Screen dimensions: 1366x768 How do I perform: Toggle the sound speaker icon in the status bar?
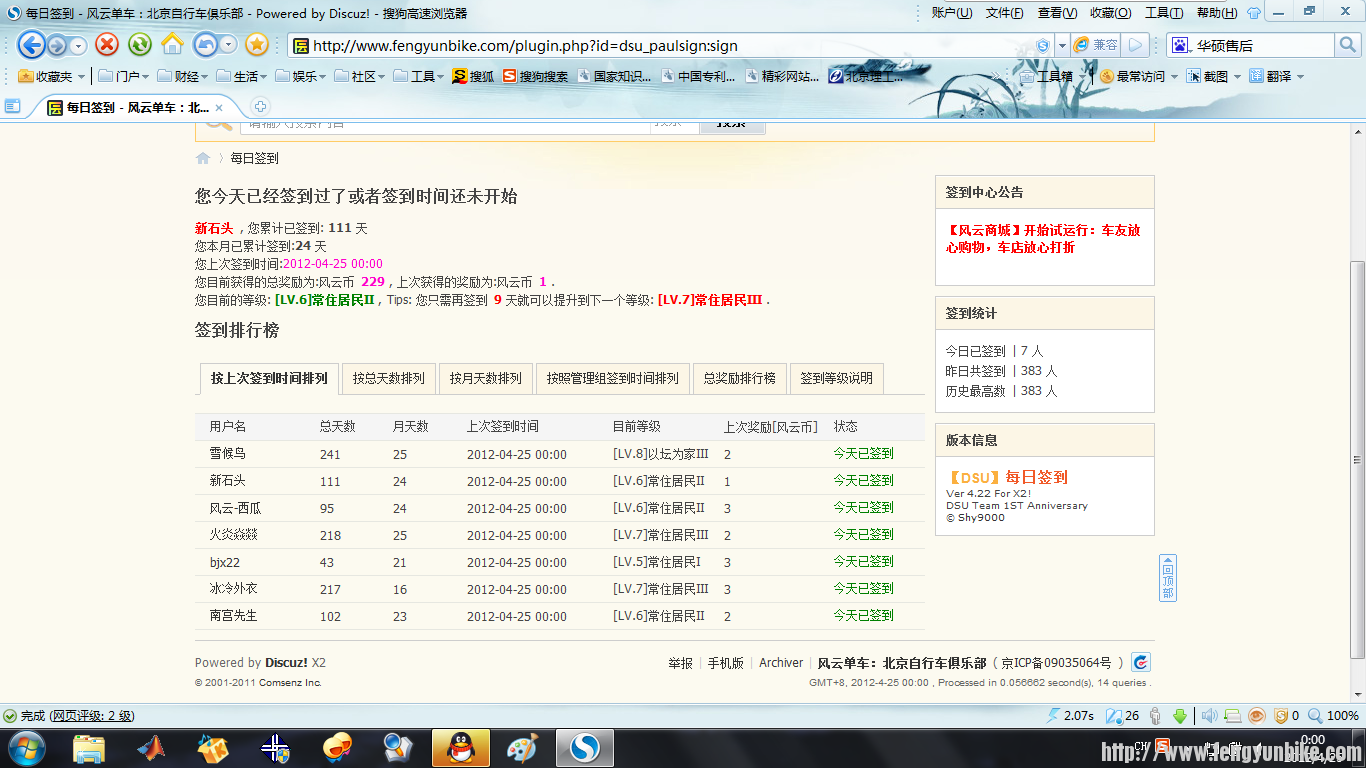click(x=1209, y=716)
